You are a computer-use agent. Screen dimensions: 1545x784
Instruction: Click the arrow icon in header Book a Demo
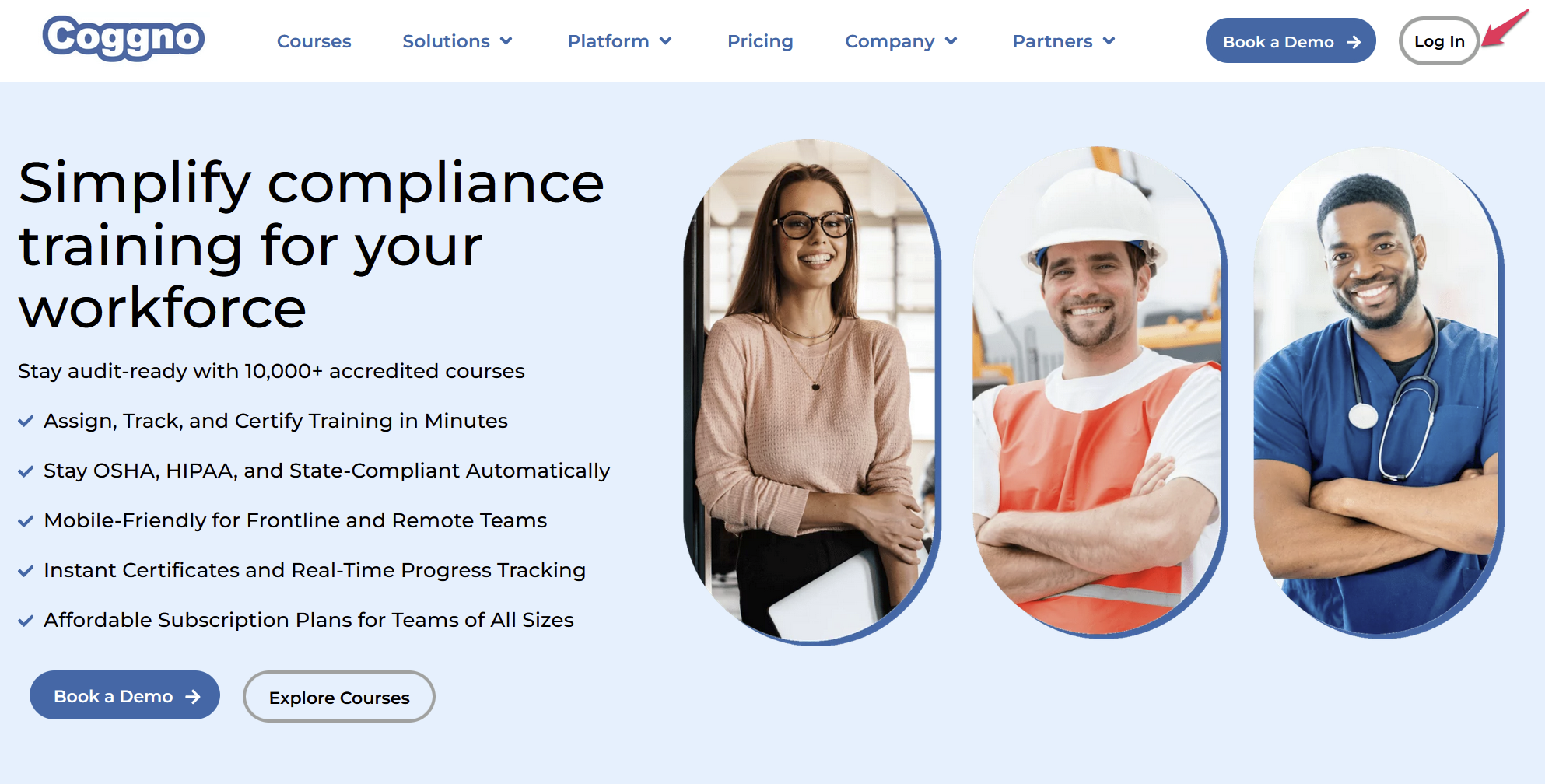(x=1354, y=42)
